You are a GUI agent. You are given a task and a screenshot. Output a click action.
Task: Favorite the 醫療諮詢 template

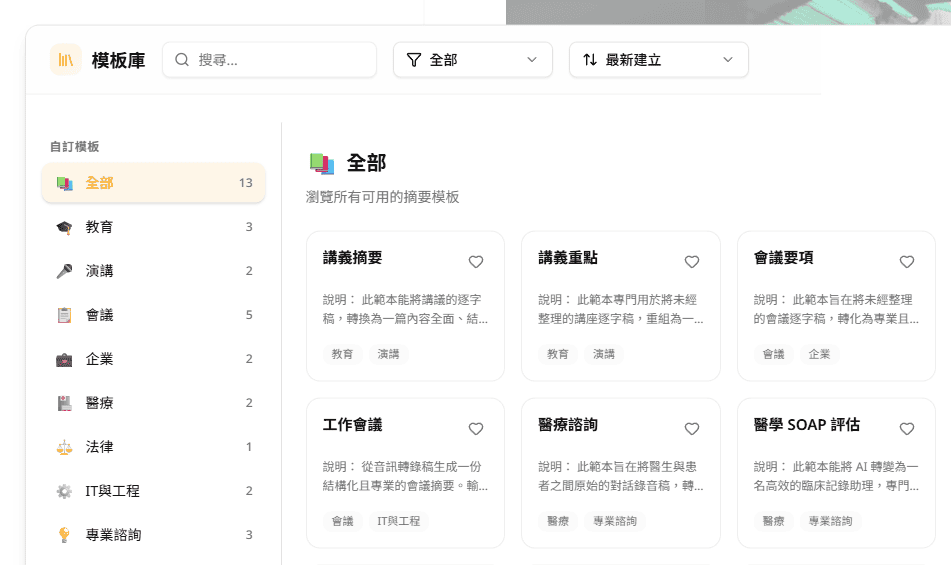tap(692, 429)
